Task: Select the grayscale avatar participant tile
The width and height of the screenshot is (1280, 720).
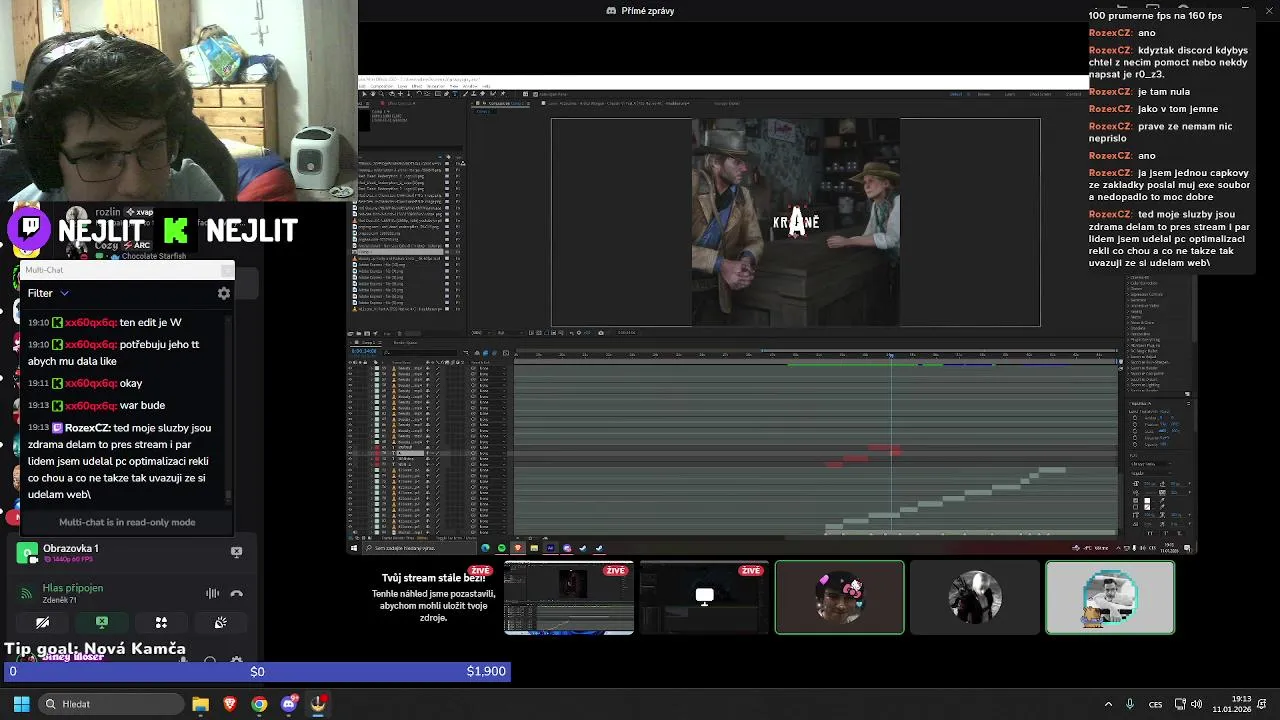Action: (x=975, y=597)
